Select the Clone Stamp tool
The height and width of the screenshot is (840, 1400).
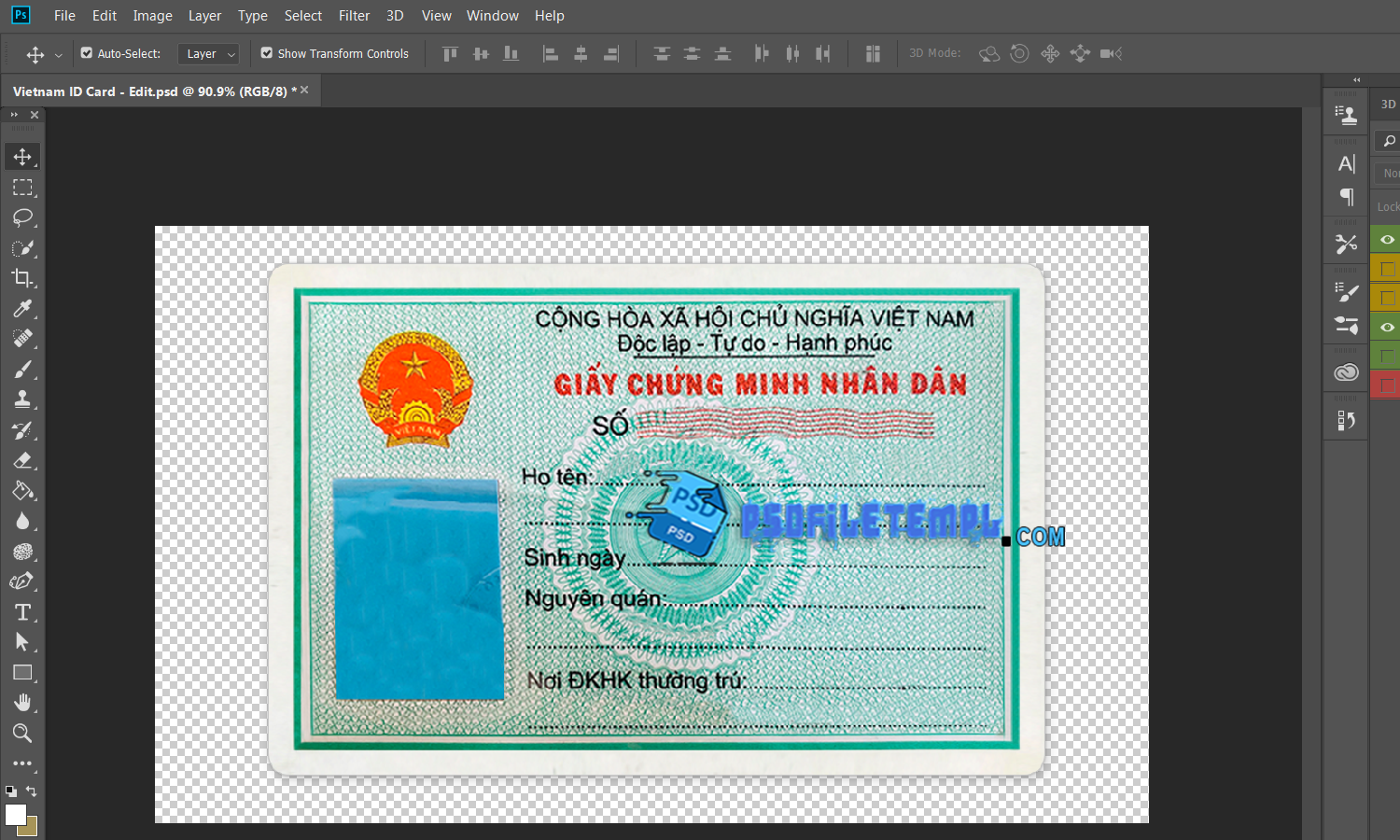[x=22, y=399]
